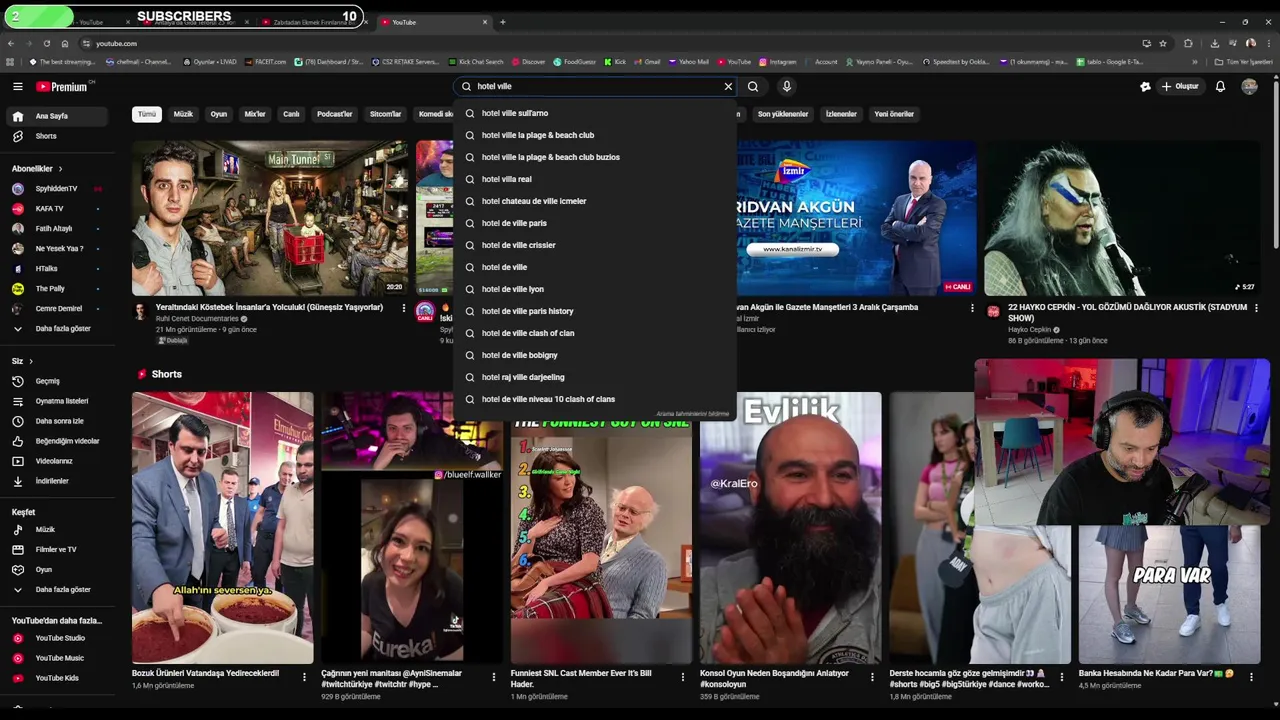Click the YouTube Premium logo
The image size is (1280, 720).
61,87
